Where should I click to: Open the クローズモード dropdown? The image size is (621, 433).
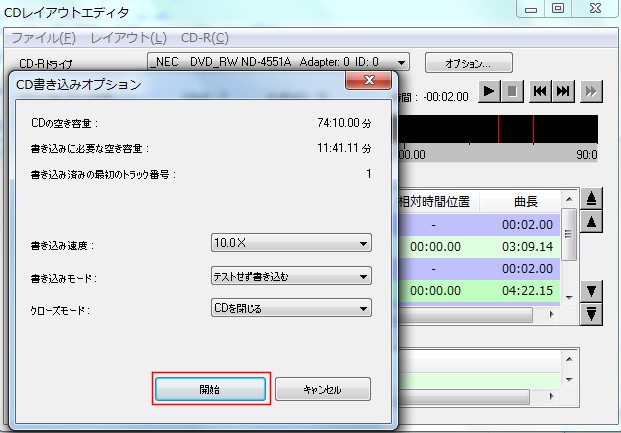point(291,308)
